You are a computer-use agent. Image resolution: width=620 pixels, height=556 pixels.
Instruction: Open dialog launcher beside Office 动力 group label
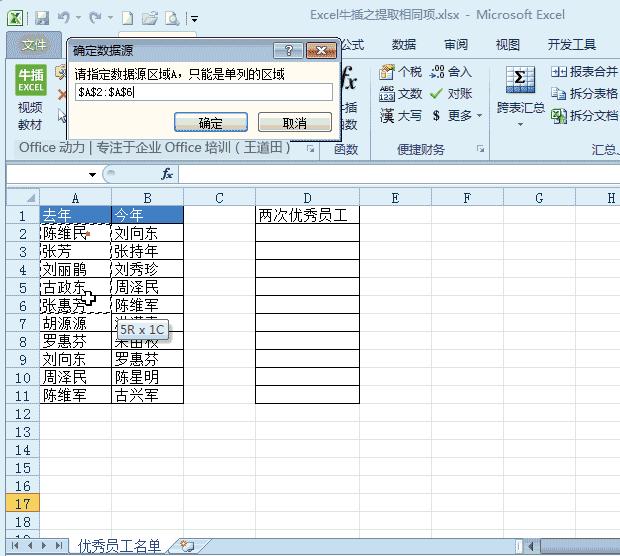(x=310, y=149)
